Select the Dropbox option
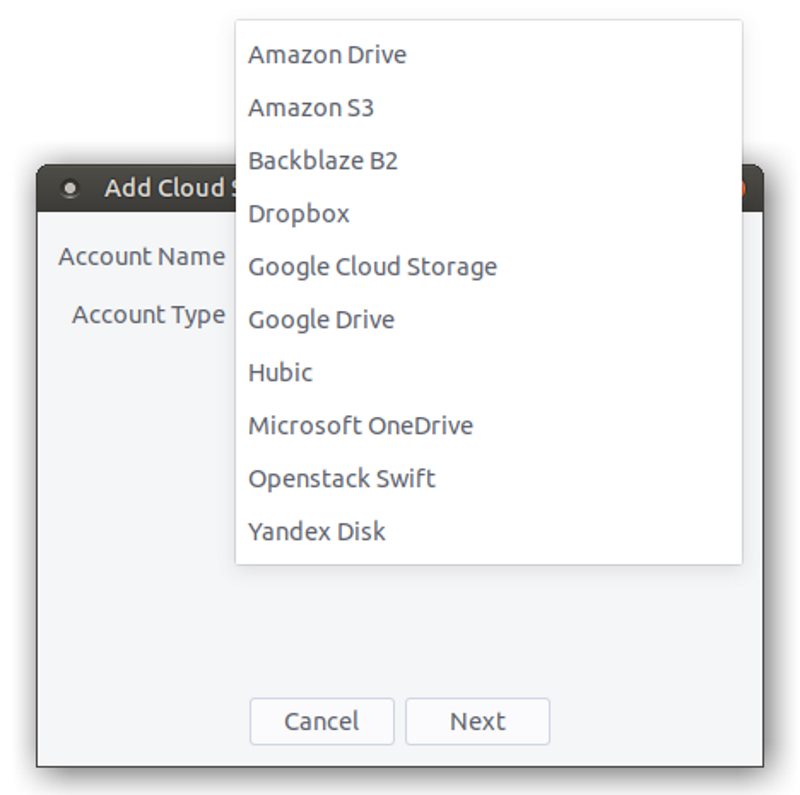The image size is (800, 795). [x=299, y=213]
